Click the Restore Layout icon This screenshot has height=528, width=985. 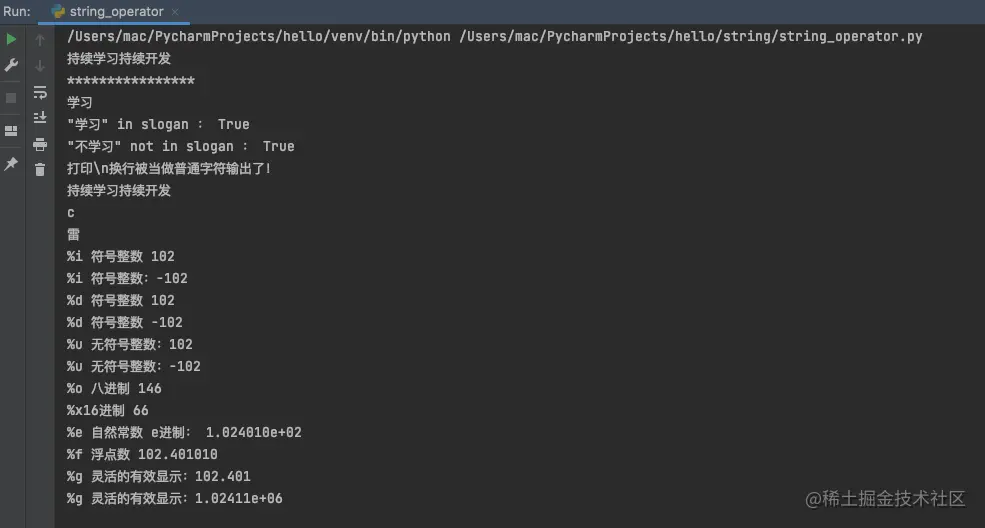coord(11,131)
